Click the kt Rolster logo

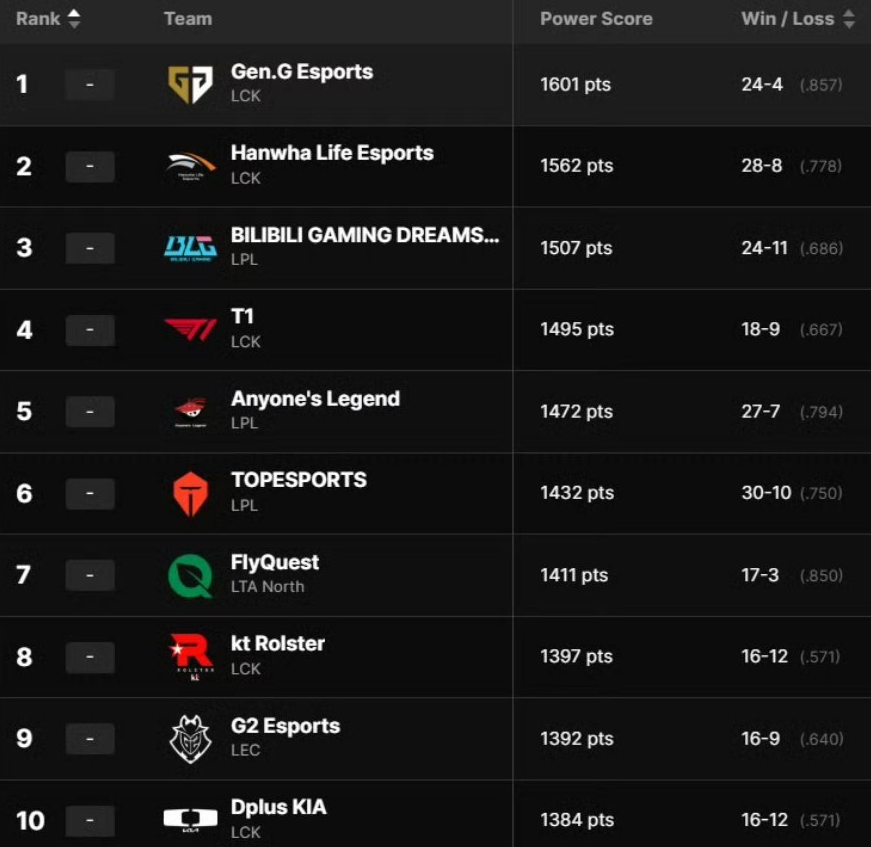(190, 657)
